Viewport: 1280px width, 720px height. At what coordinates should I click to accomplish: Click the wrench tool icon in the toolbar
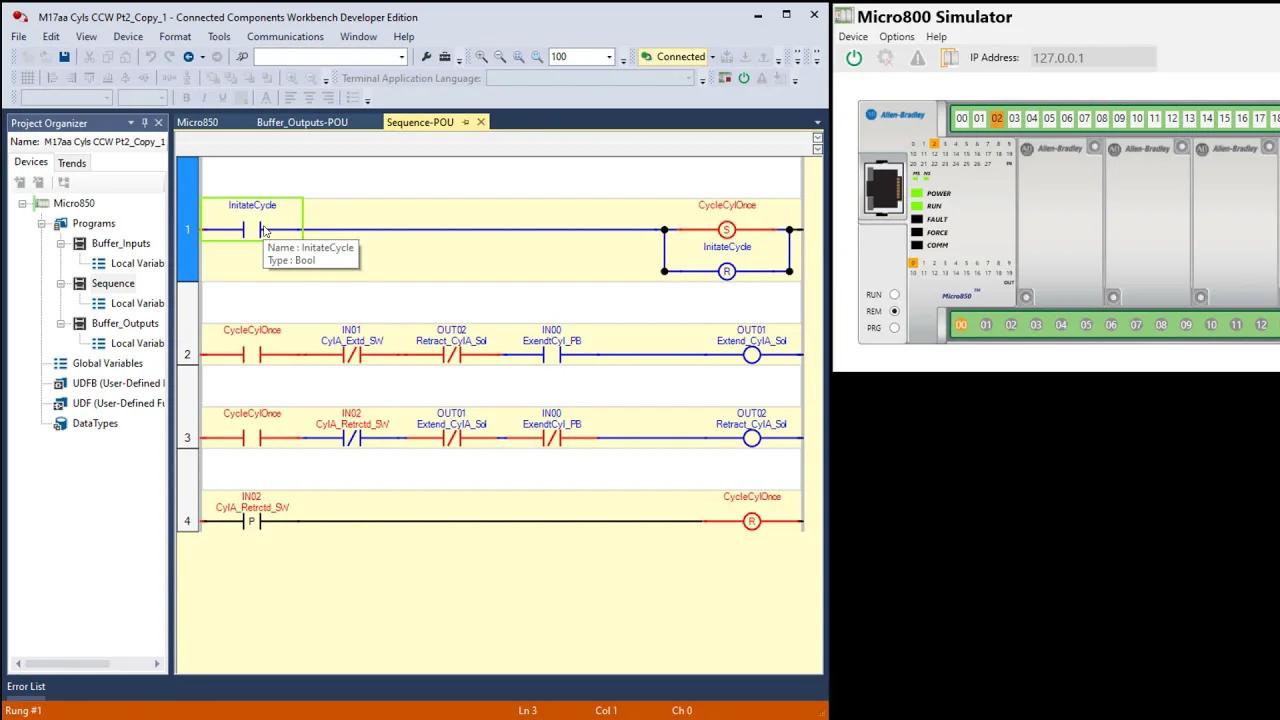(426, 57)
